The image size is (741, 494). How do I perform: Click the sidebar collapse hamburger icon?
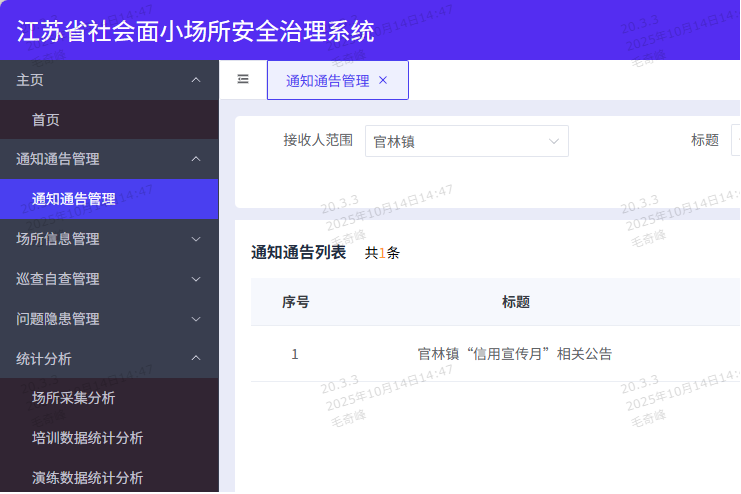pos(243,80)
